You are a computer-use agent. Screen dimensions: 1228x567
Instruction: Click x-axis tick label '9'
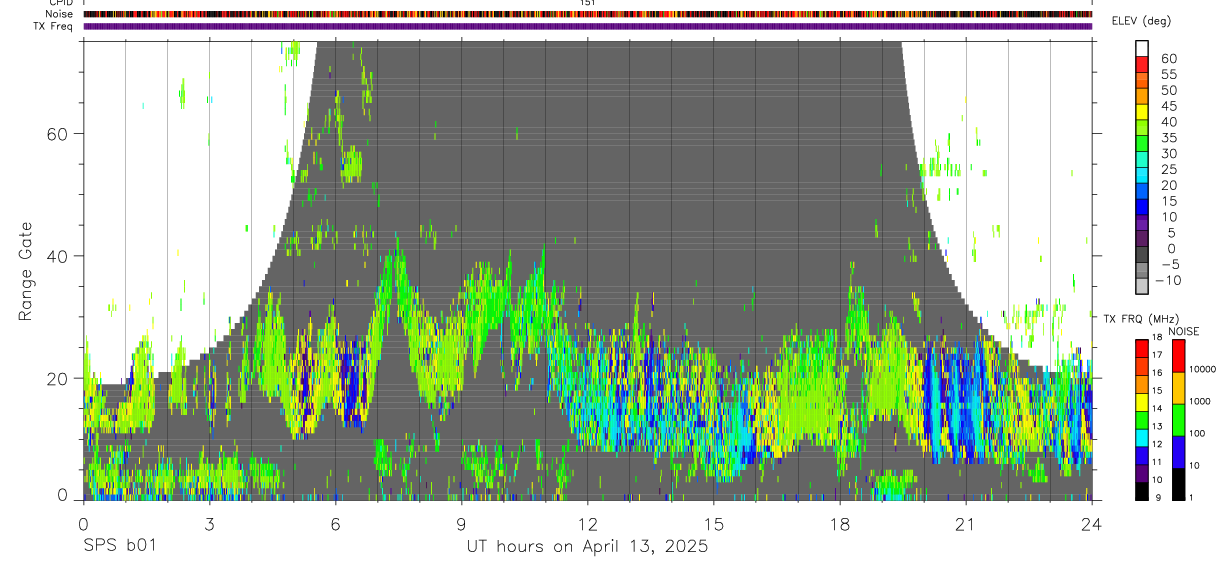tap(461, 524)
